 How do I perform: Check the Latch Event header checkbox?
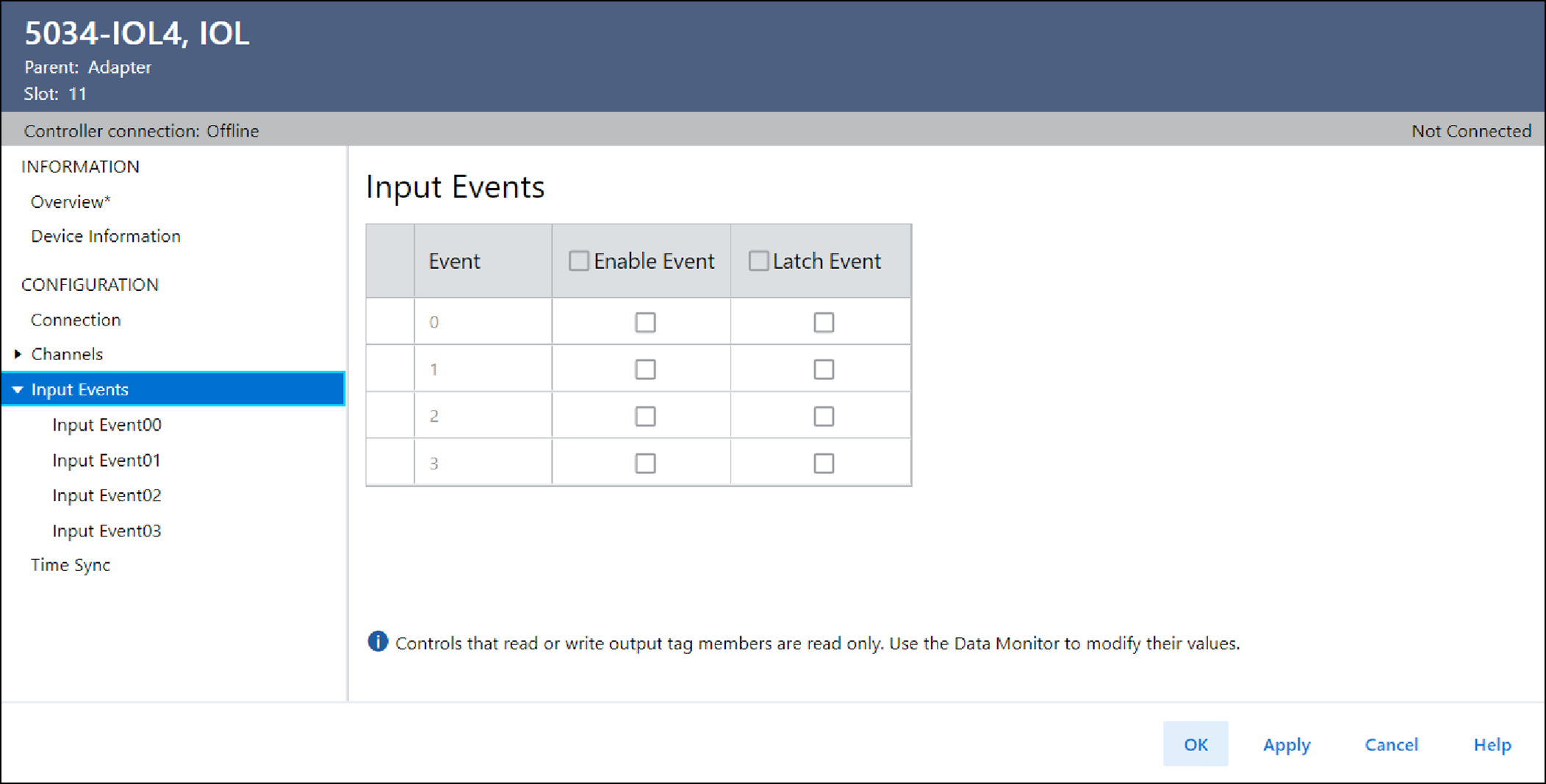coord(758,260)
